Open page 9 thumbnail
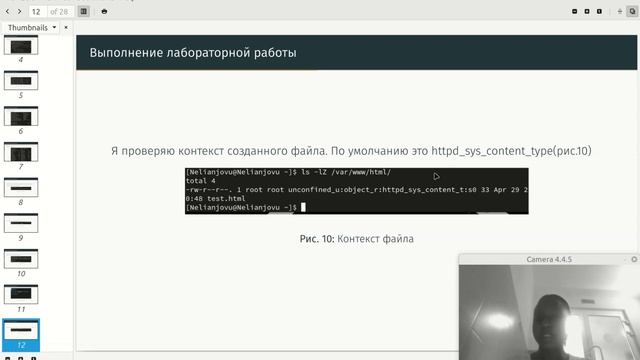640x360 pixels. pyautogui.click(x=21, y=223)
